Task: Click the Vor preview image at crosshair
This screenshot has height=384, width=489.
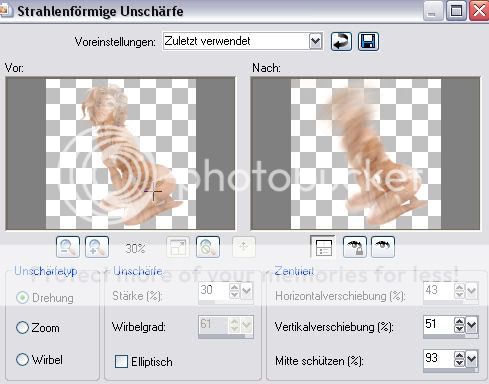Action: tap(154, 191)
